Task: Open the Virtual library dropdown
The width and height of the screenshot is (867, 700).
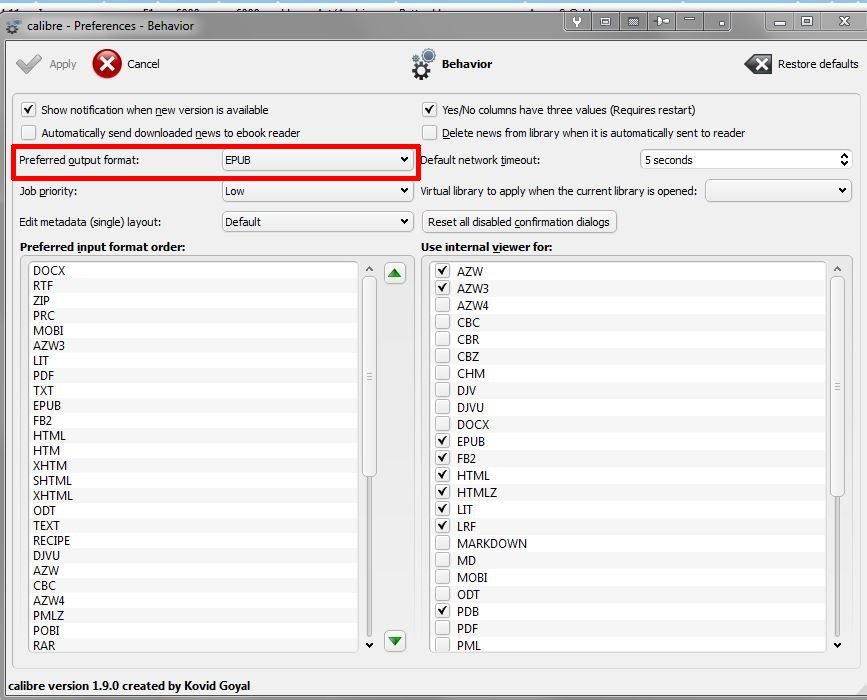Action: (778, 191)
